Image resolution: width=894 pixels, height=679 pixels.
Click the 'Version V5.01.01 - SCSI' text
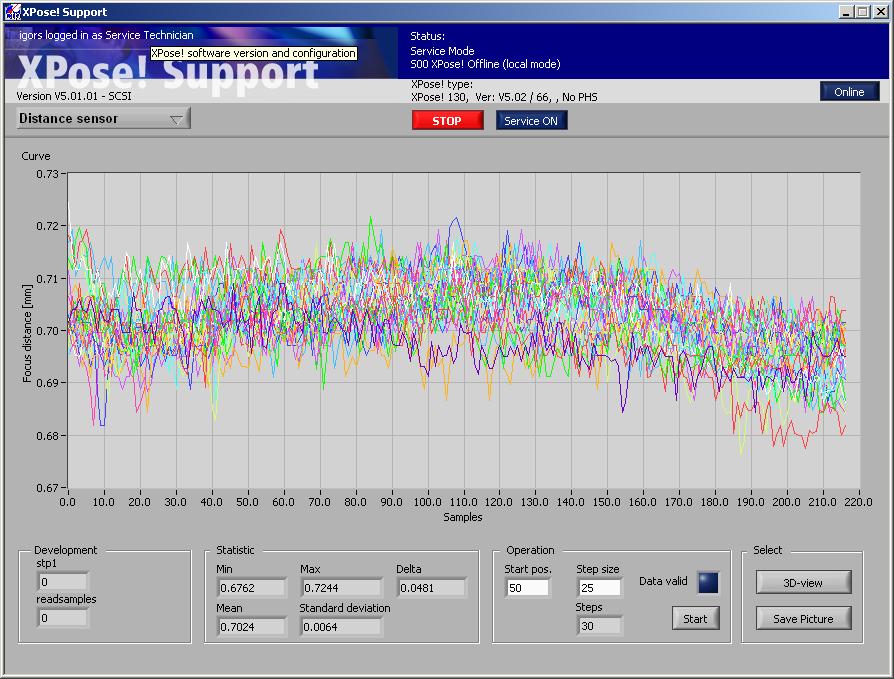74,96
